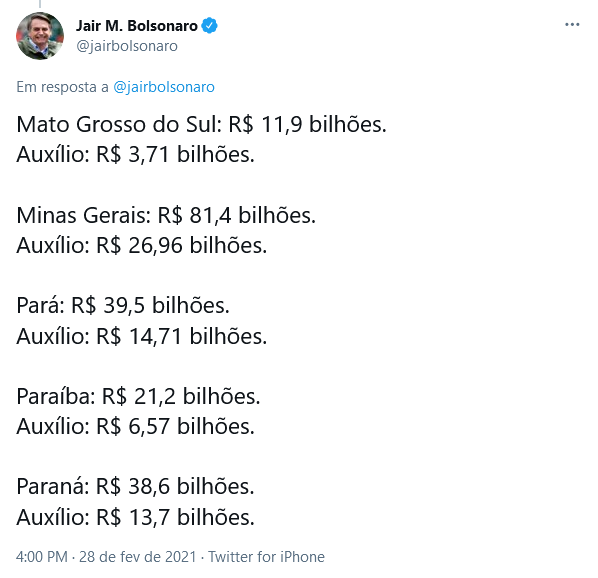Select the Auxílio R$ 14,71 bilhões line

coord(141,336)
